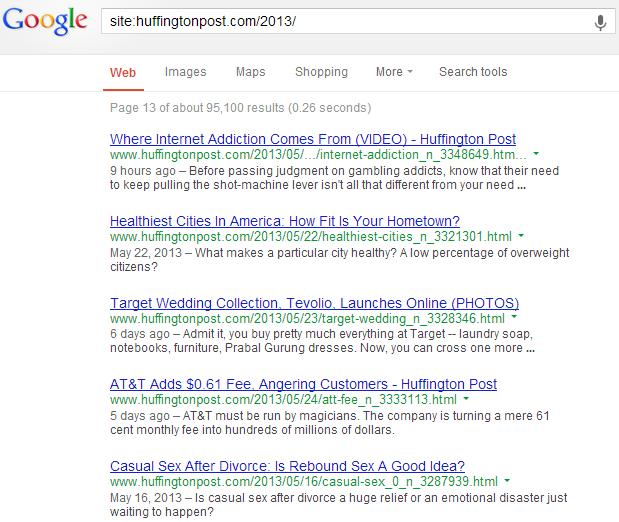Click the casual-sex_0_n_3287939.html green URL
This screenshot has height=522, width=619.
[304, 482]
